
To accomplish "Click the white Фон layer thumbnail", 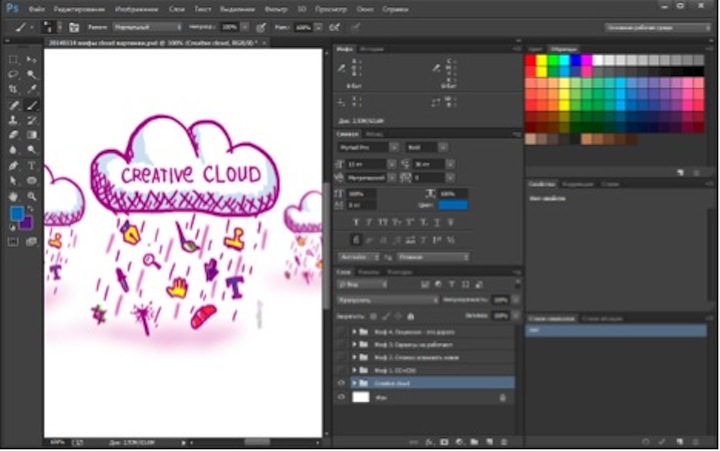I will [x=362, y=398].
